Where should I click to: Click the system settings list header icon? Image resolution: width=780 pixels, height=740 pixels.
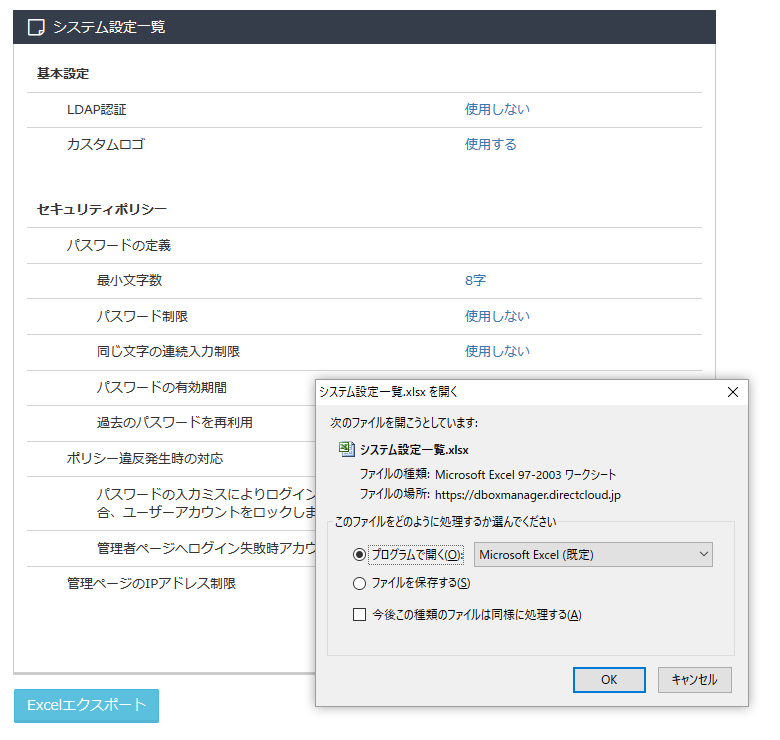(36, 27)
